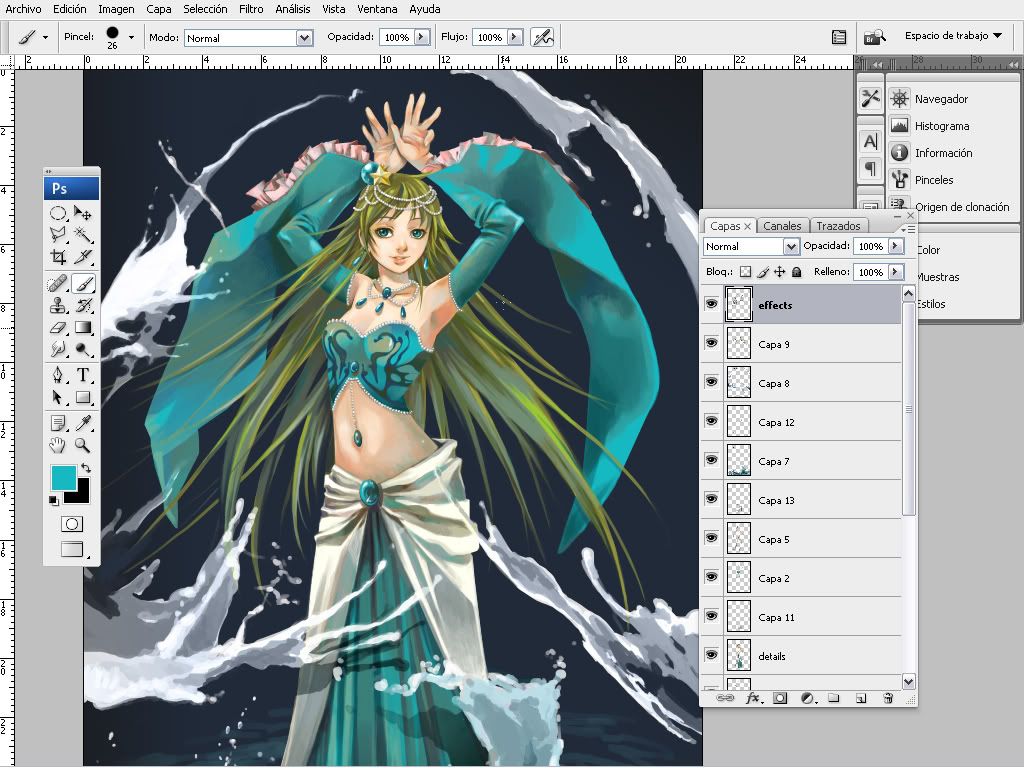Screen dimensions: 1024x768
Task: Hide the Capa 9 layer
Action: (712, 343)
